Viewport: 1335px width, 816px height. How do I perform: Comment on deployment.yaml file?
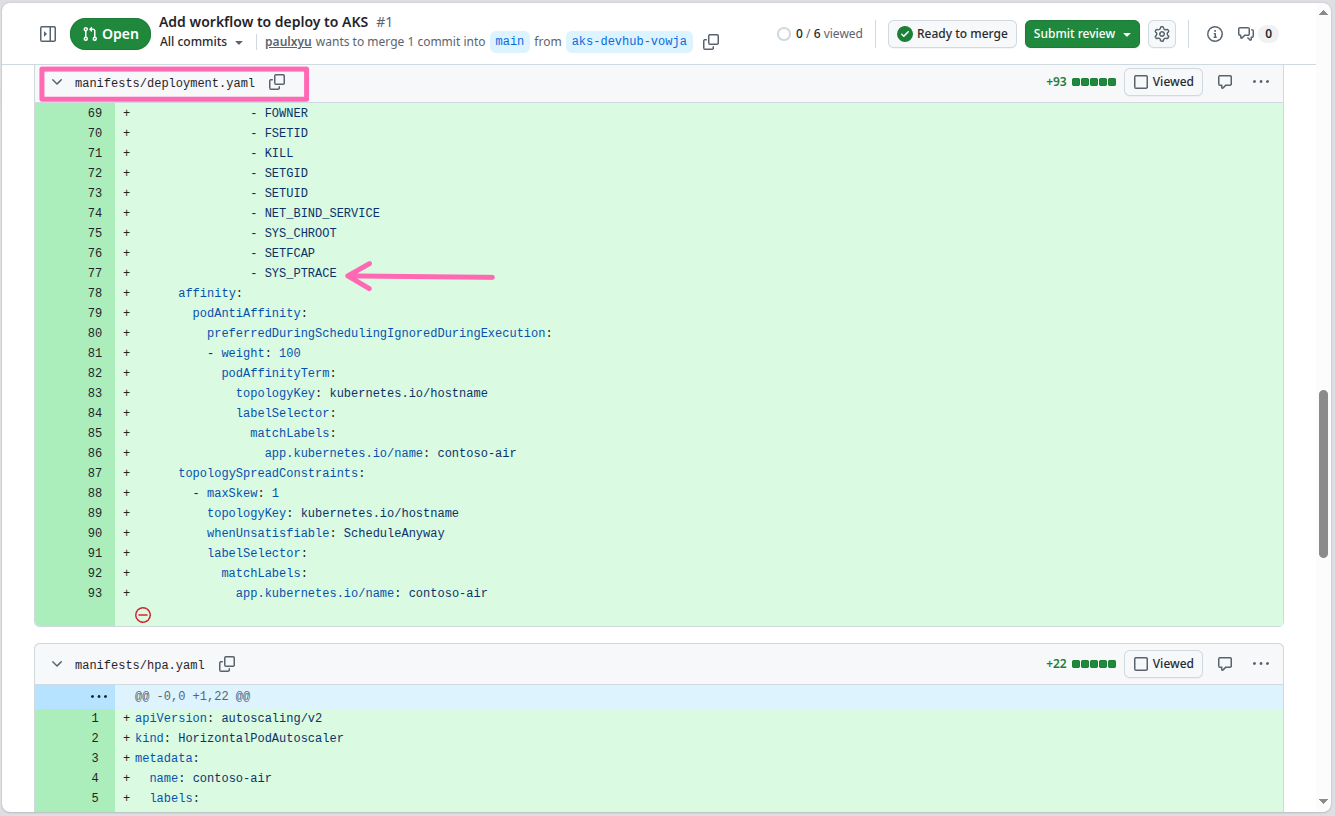click(1225, 82)
